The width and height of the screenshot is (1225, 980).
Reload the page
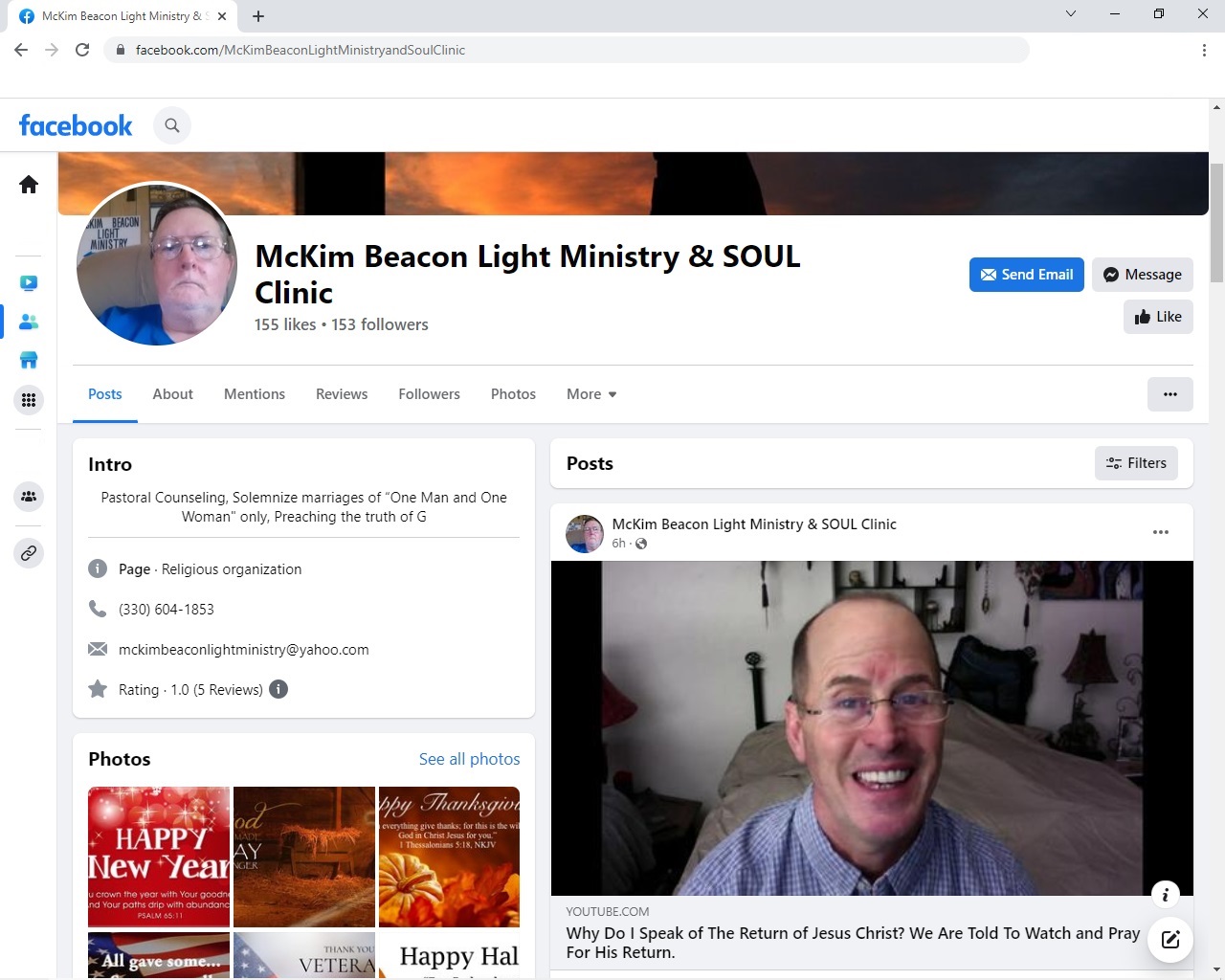[82, 50]
